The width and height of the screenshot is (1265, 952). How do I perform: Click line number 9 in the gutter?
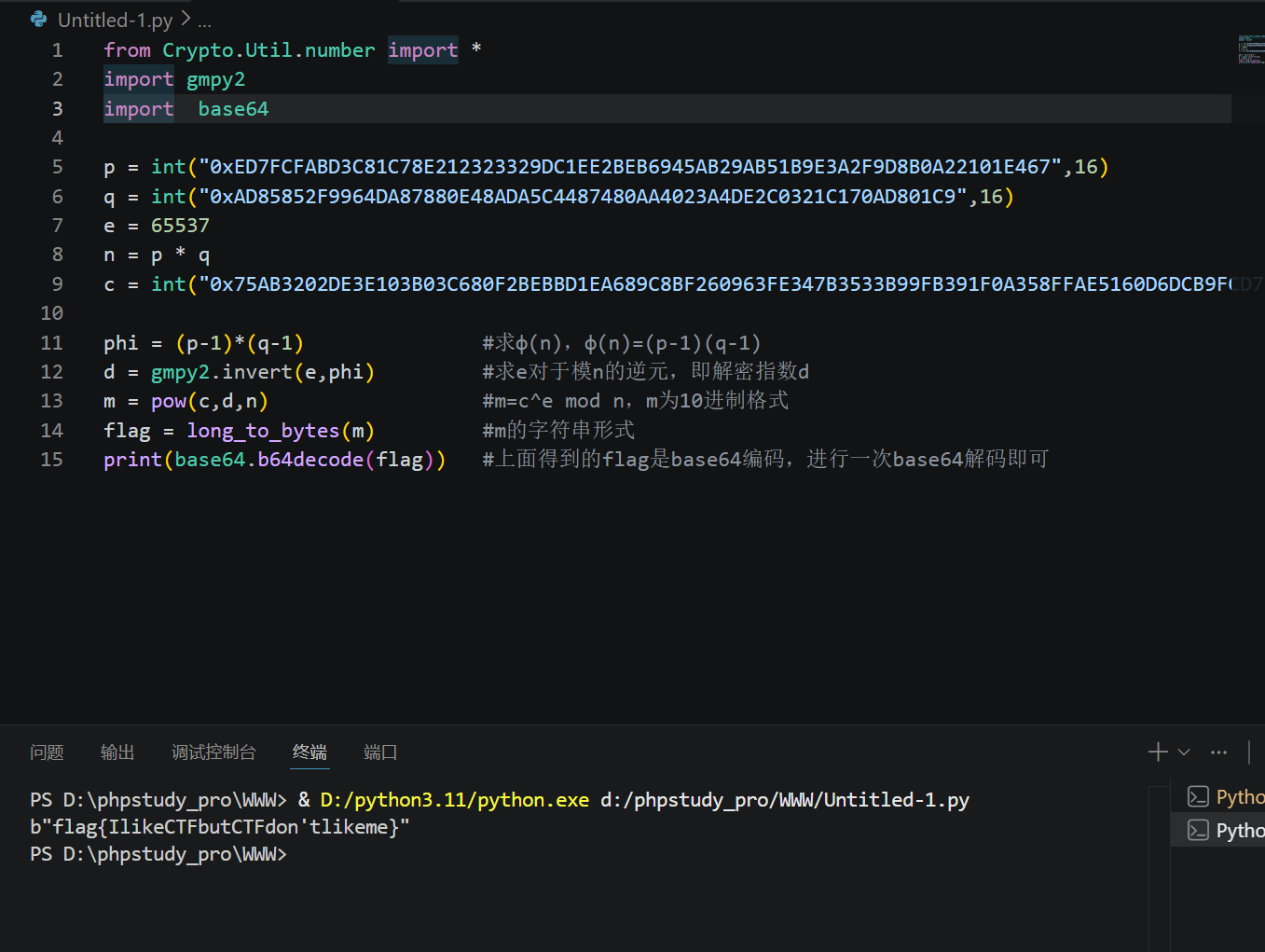[x=58, y=284]
